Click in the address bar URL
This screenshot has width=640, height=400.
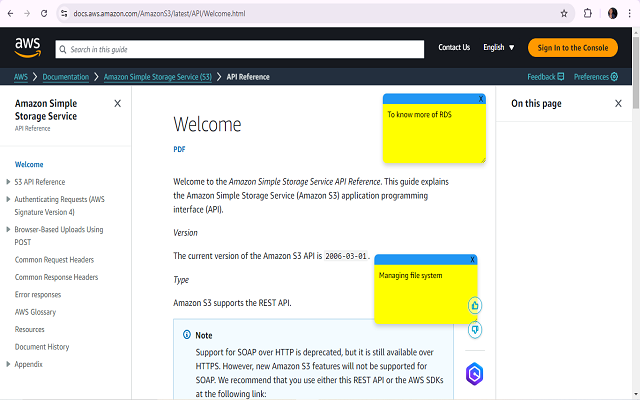point(159,13)
